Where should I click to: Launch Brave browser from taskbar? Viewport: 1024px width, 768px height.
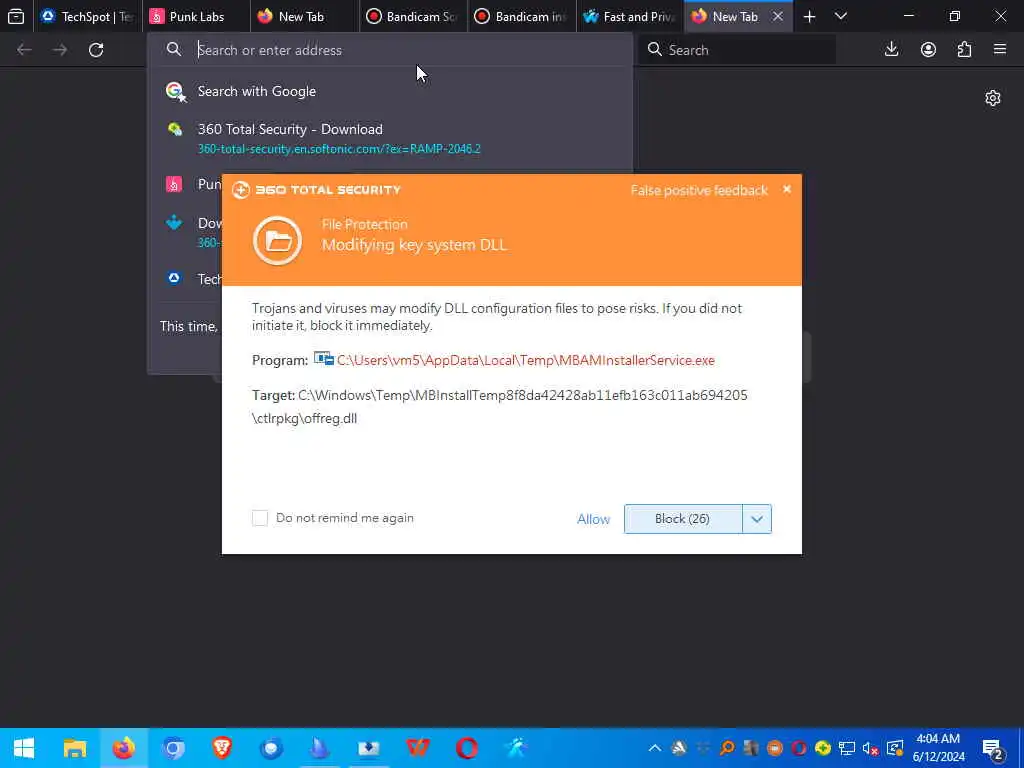pos(222,748)
